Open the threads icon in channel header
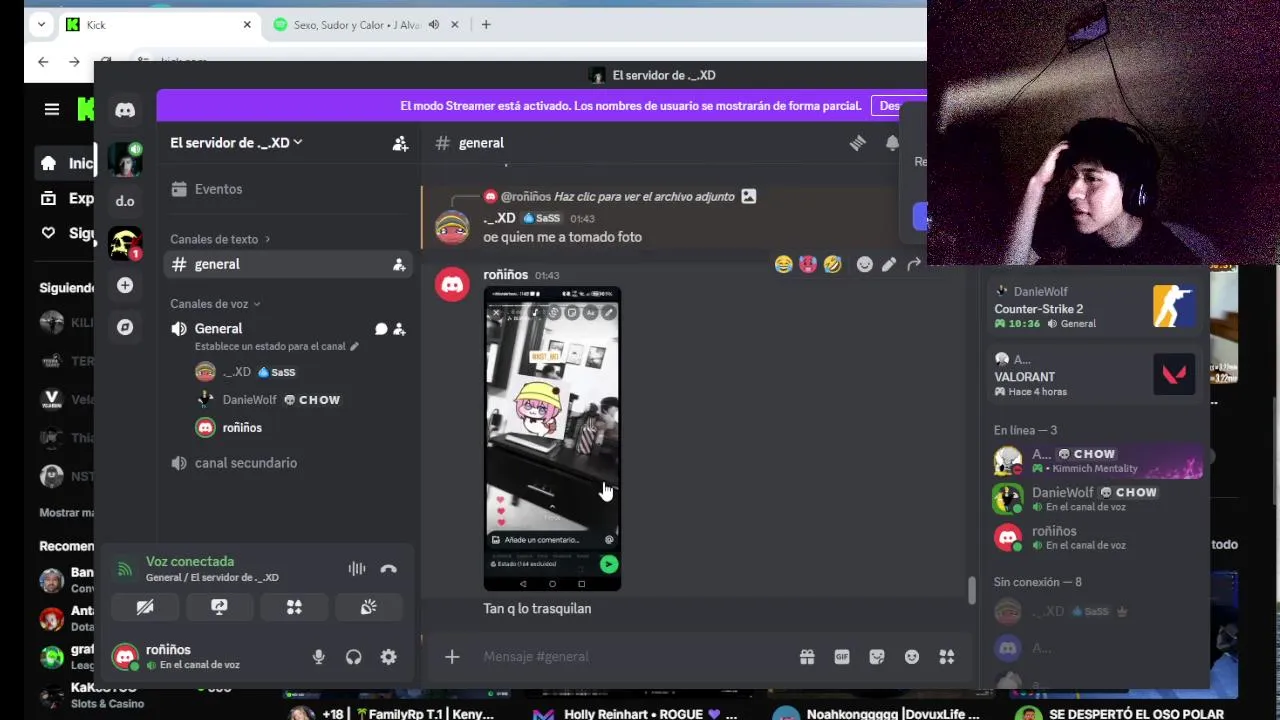 [858, 143]
